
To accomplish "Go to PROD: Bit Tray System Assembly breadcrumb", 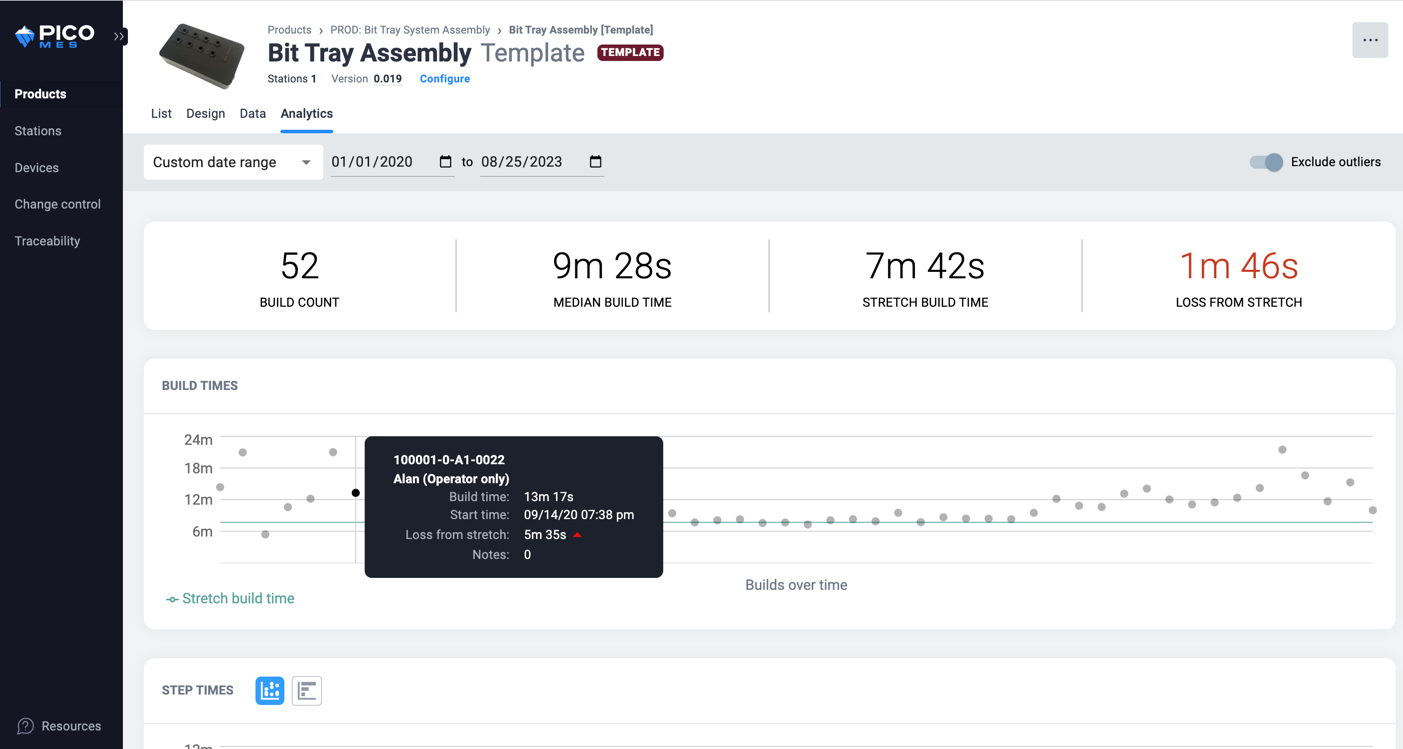I will [410, 30].
